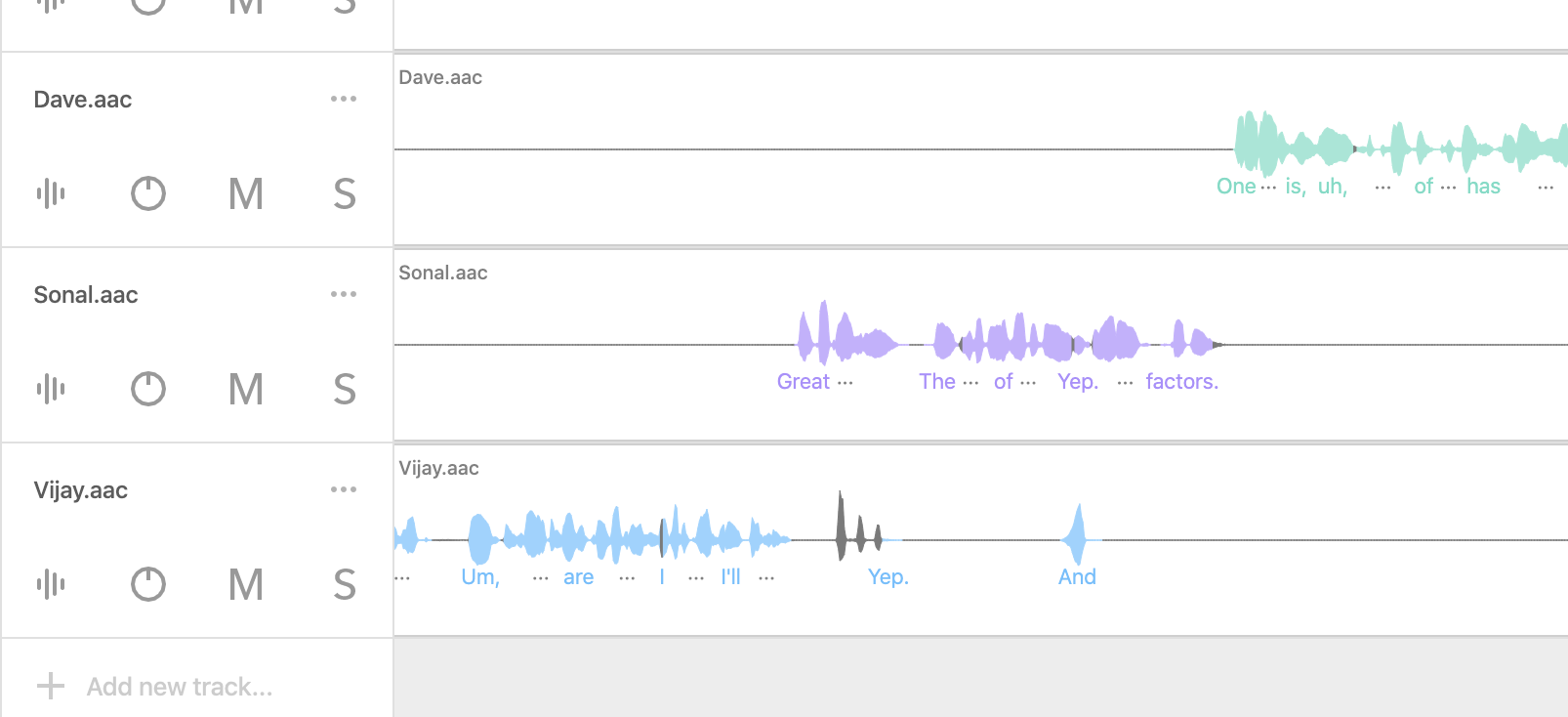The image size is (1568, 717).
Task: Select the gray waveform clip in Vijay.aac
Action: coord(859,527)
